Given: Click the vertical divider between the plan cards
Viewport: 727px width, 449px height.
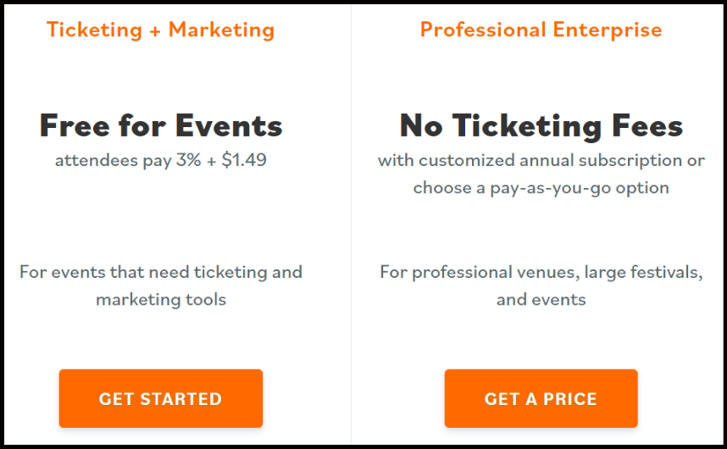Looking at the screenshot, I should click(352, 224).
